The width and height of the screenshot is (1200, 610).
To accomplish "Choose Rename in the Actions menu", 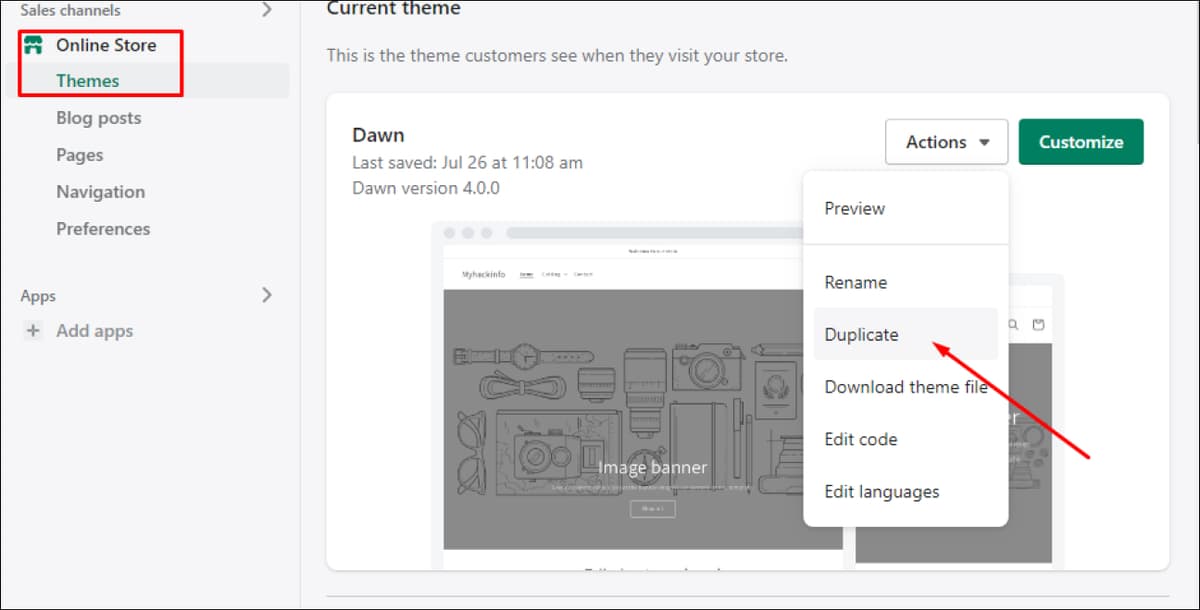I will point(855,282).
